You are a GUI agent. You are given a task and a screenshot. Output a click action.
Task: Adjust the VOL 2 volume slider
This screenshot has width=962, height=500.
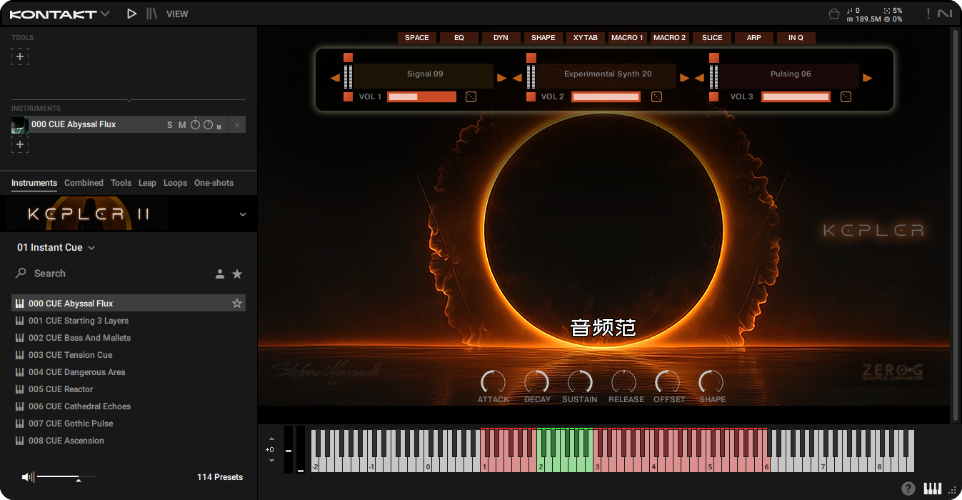point(606,97)
